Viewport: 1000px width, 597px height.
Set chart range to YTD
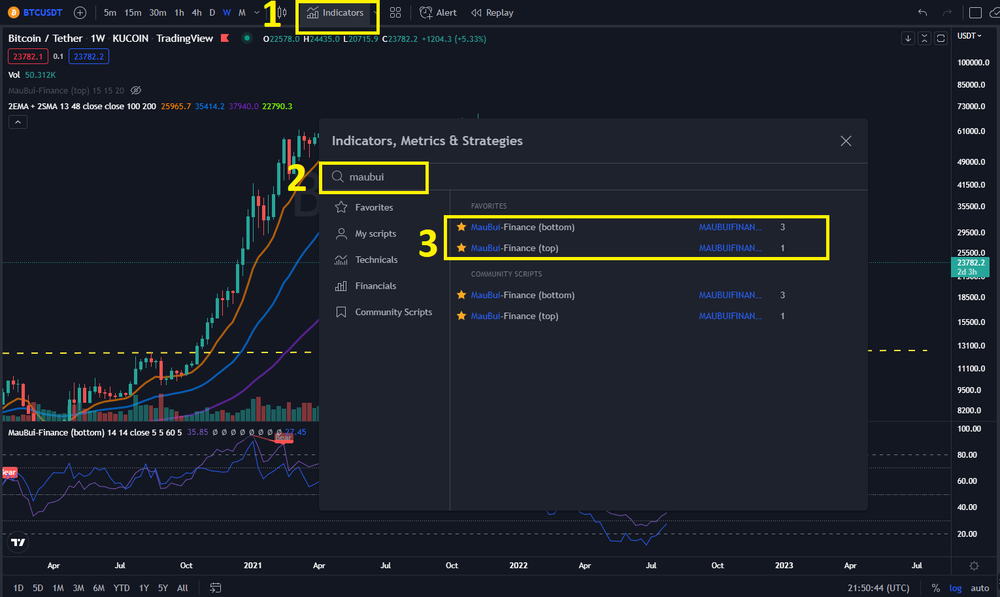(121, 587)
